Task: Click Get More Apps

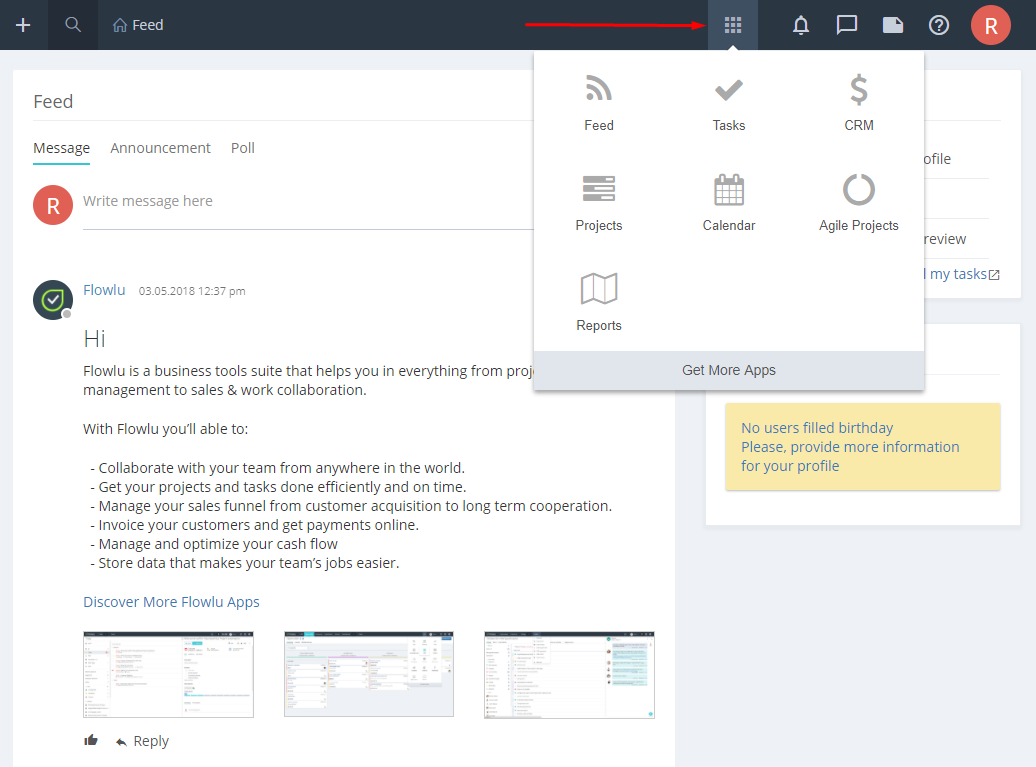Action: [729, 371]
